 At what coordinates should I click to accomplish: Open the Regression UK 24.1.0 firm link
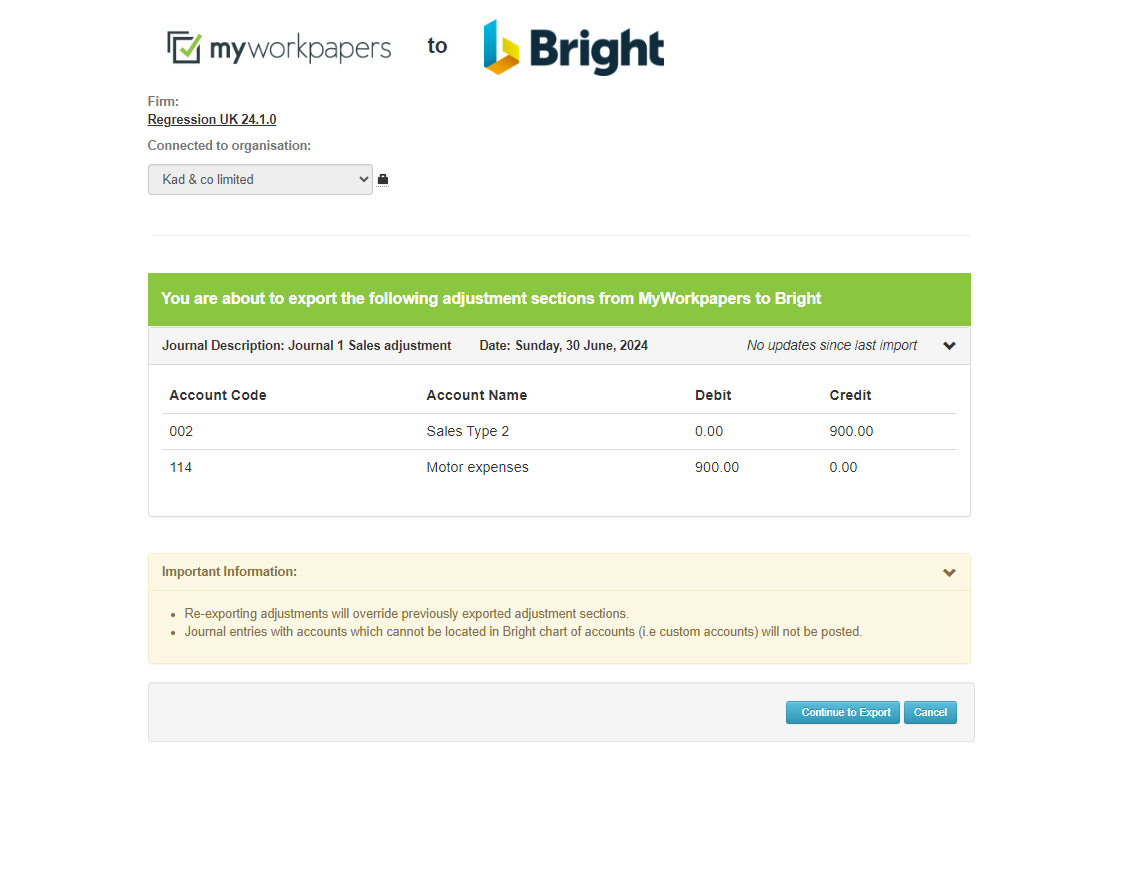tap(212, 119)
